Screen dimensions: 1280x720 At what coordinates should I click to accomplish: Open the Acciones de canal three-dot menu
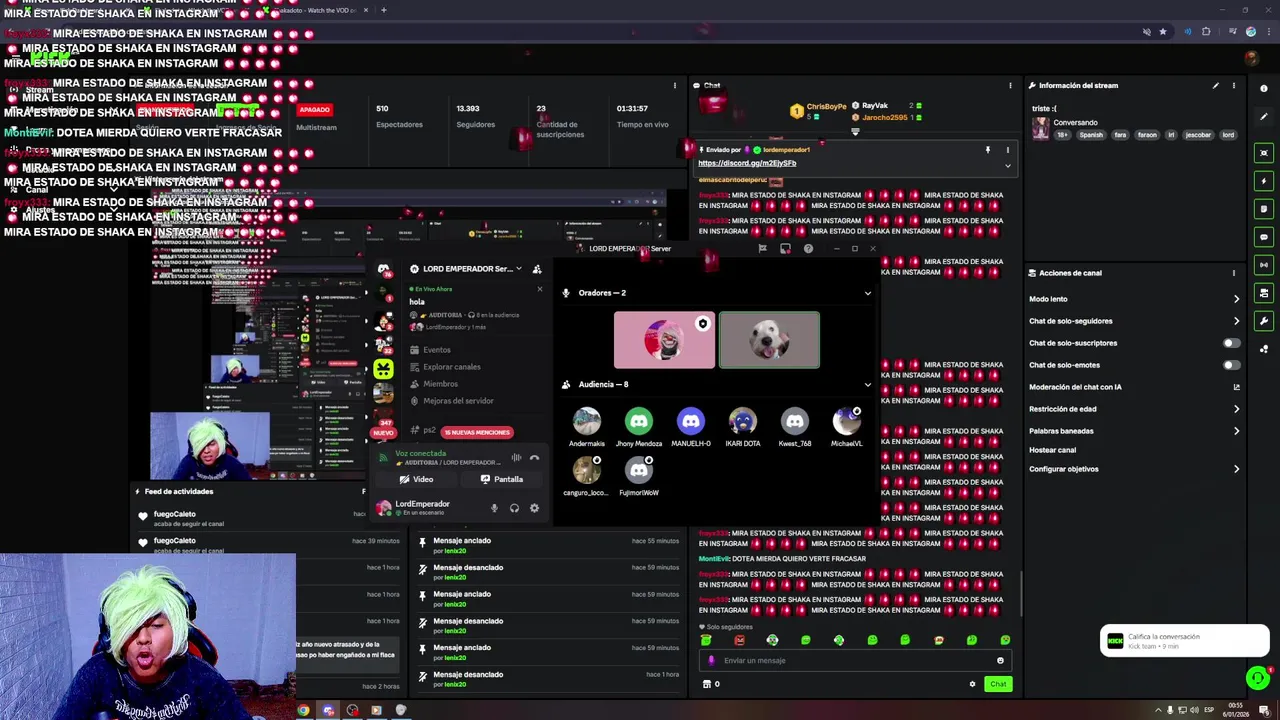click(1234, 273)
